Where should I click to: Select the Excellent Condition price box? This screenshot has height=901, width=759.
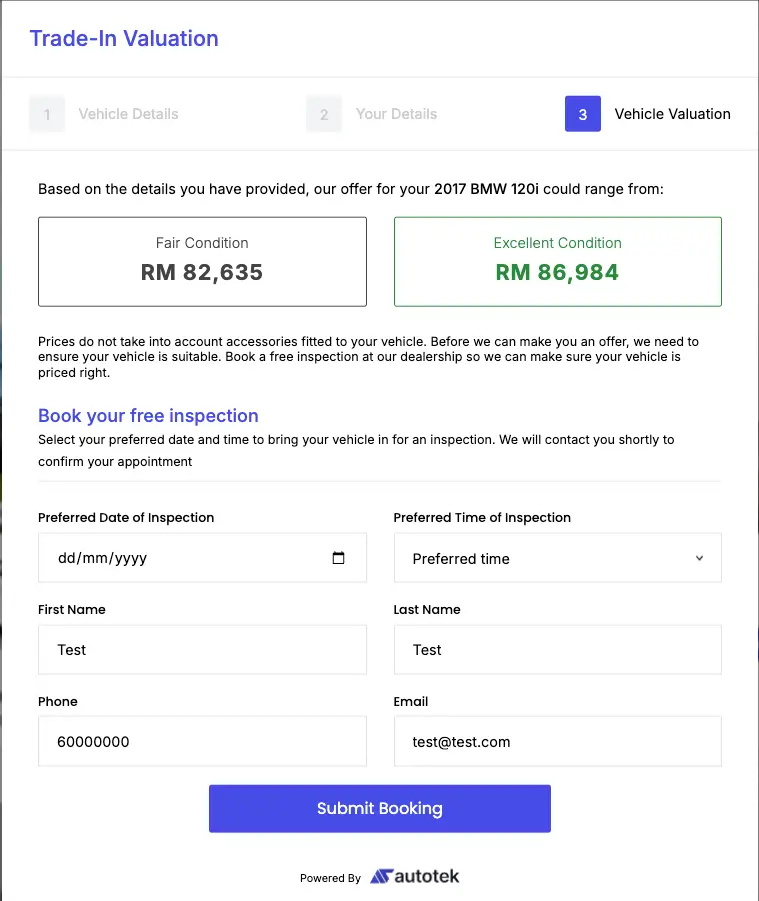click(x=557, y=261)
